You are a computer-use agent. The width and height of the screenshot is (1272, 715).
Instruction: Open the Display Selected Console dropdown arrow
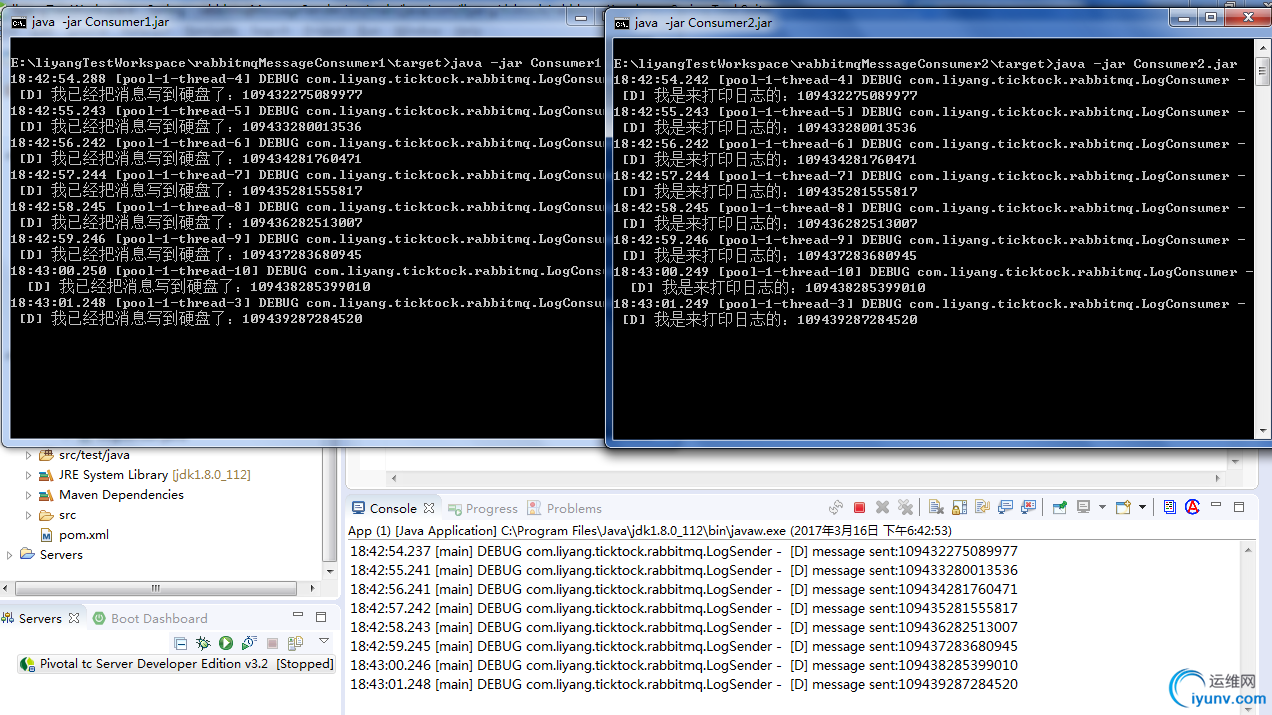(1102, 508)
